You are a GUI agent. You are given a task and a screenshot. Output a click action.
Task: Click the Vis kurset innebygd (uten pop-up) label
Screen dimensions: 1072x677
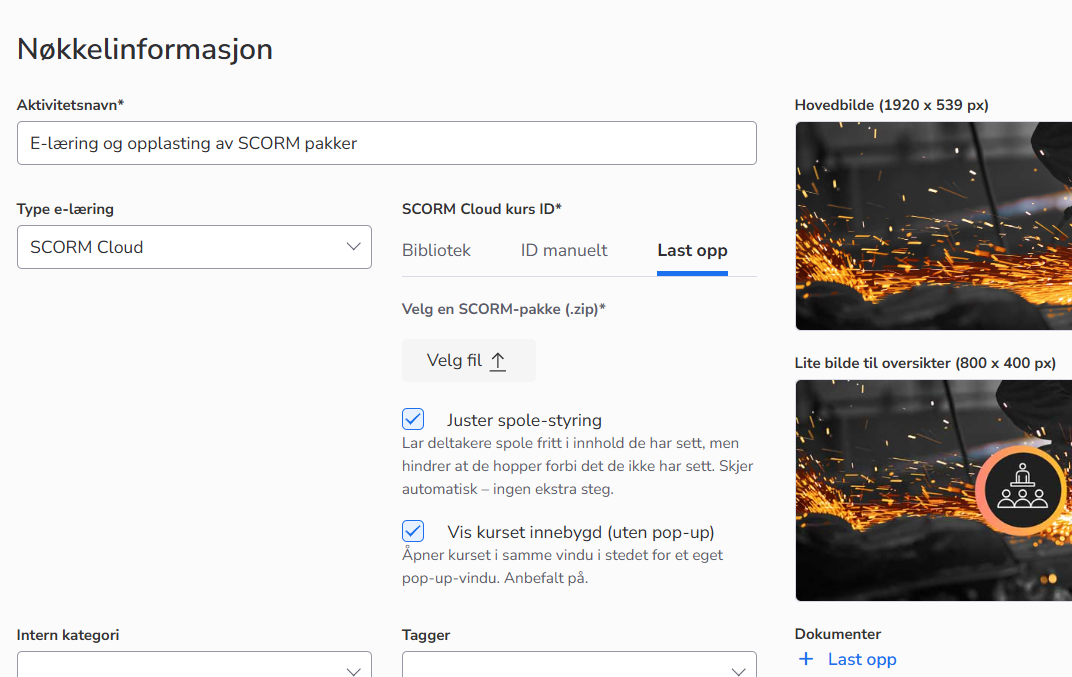[x=580, y=532]
